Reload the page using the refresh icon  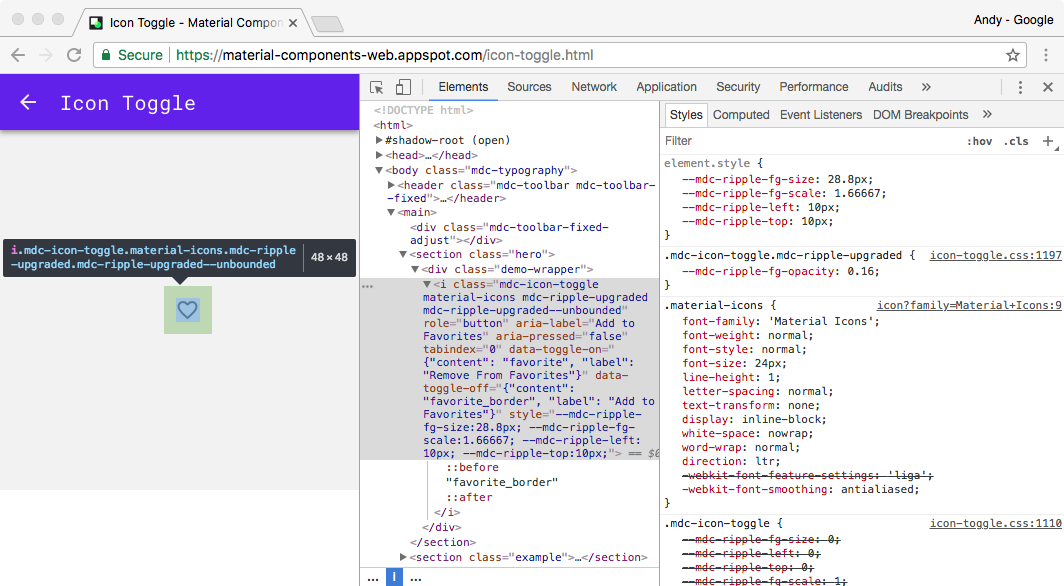[73, 56]
